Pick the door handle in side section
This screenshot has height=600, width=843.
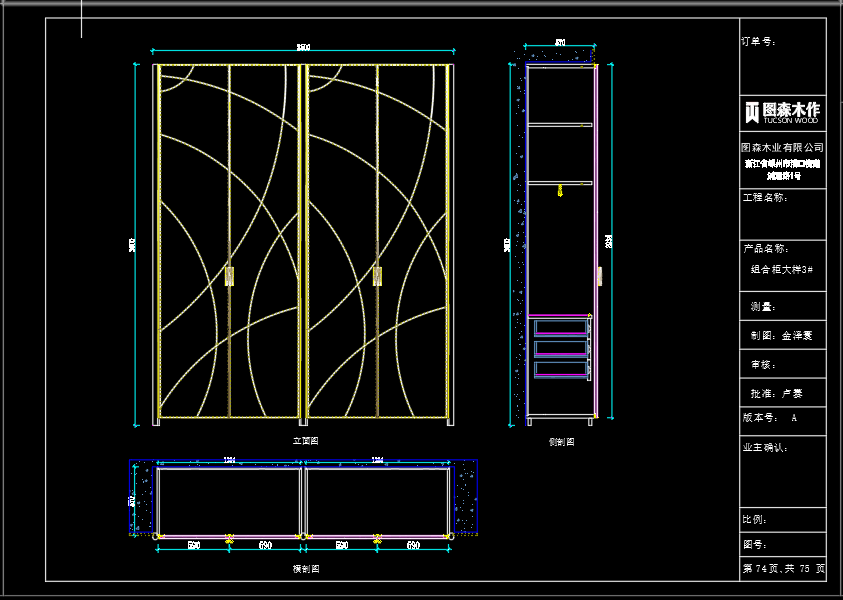[x=600, y=277]
